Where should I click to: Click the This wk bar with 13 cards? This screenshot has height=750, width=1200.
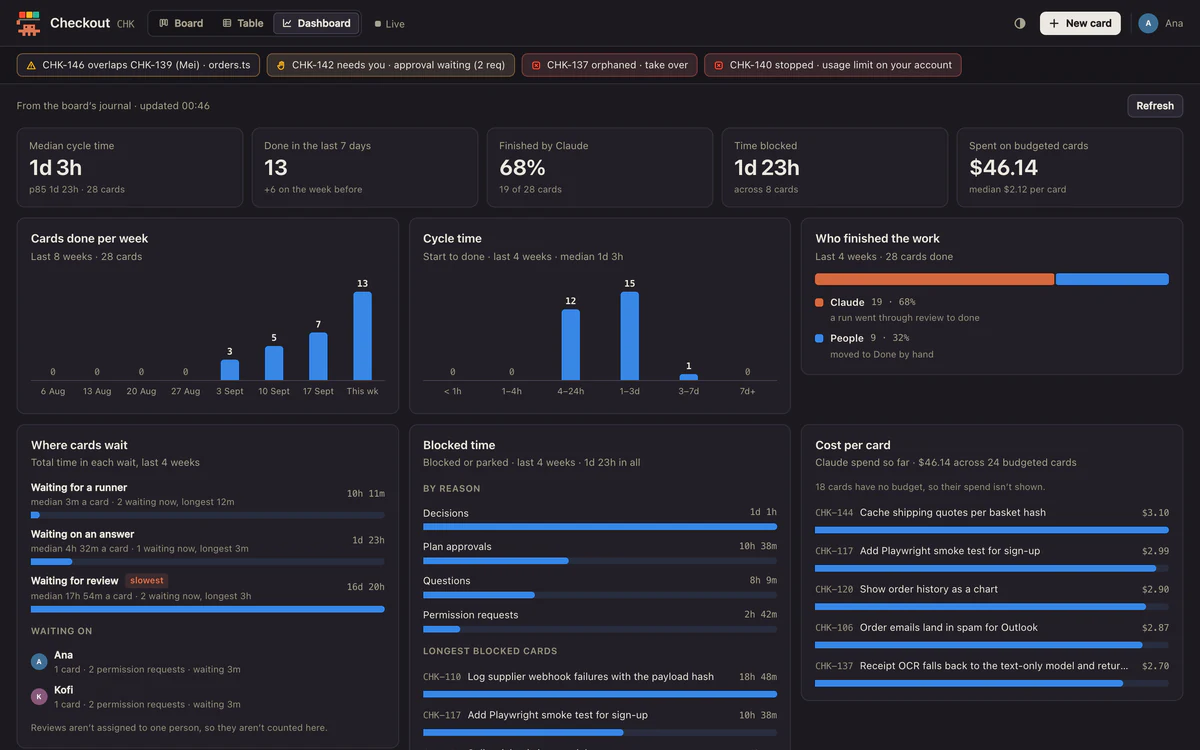362,336
